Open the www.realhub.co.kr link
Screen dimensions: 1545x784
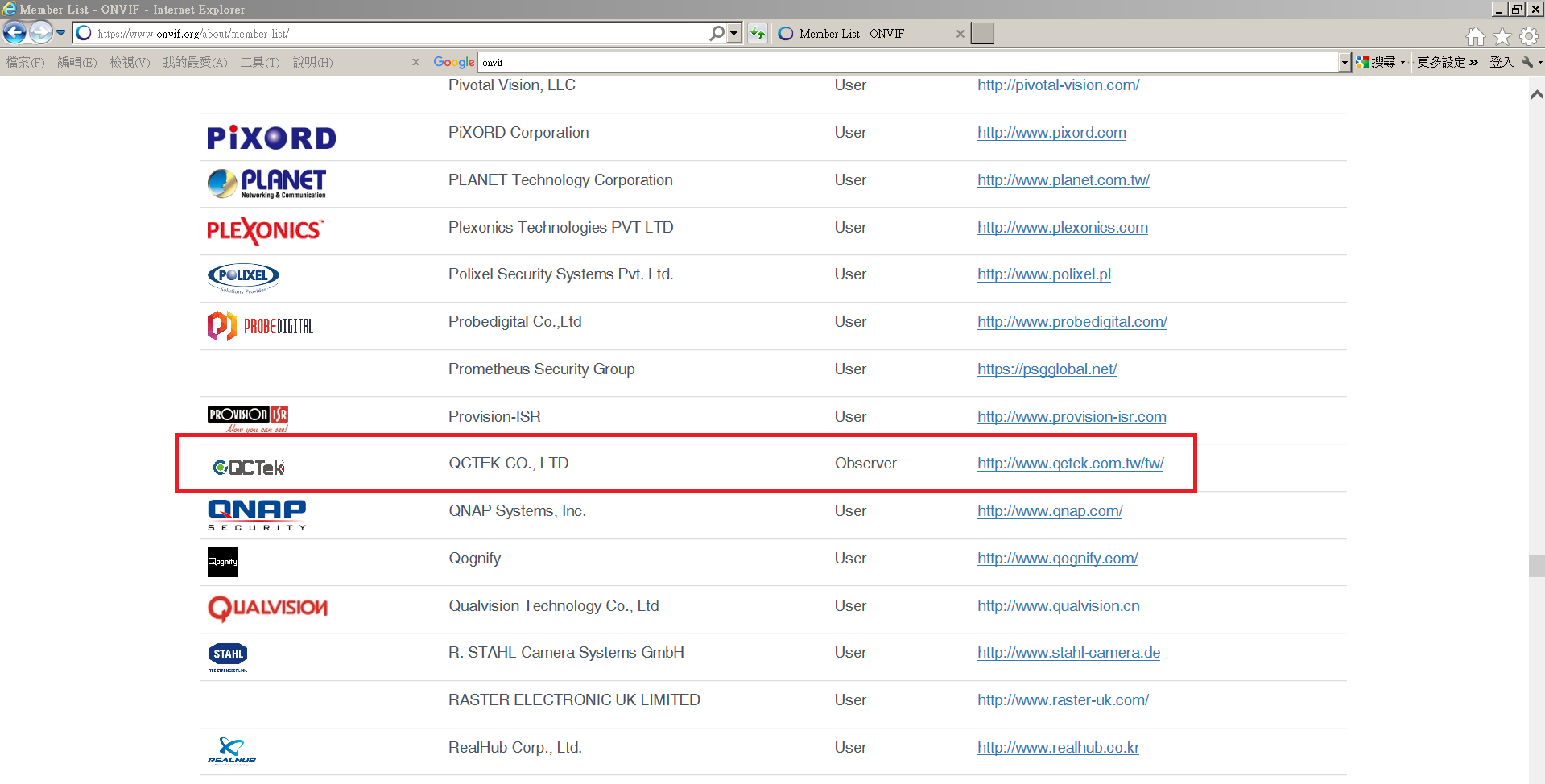[1058, 748]
